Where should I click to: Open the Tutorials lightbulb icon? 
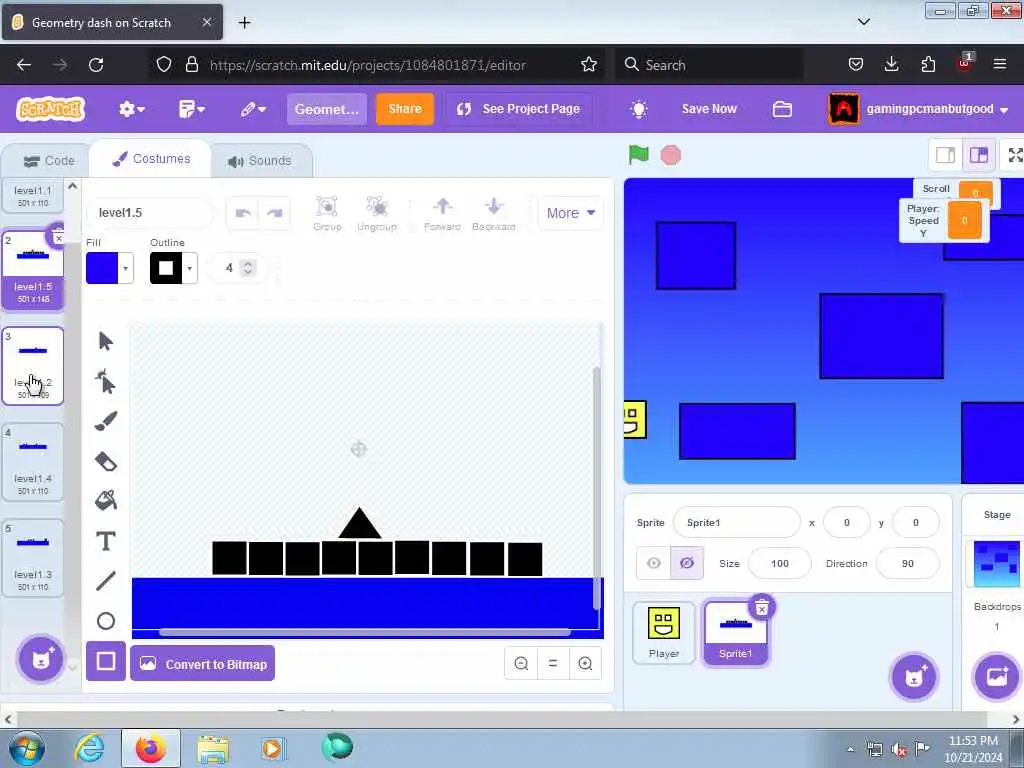click(x=639, y=109)
